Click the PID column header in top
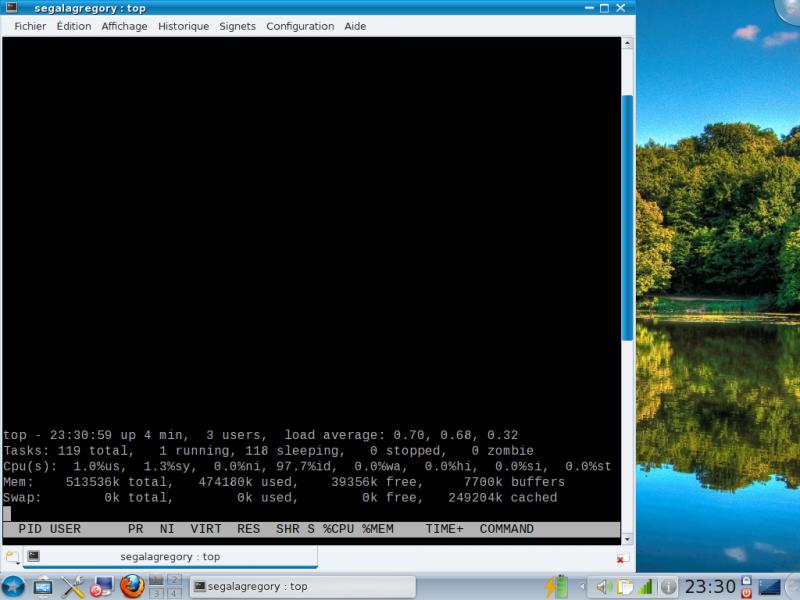 [30, 529]
